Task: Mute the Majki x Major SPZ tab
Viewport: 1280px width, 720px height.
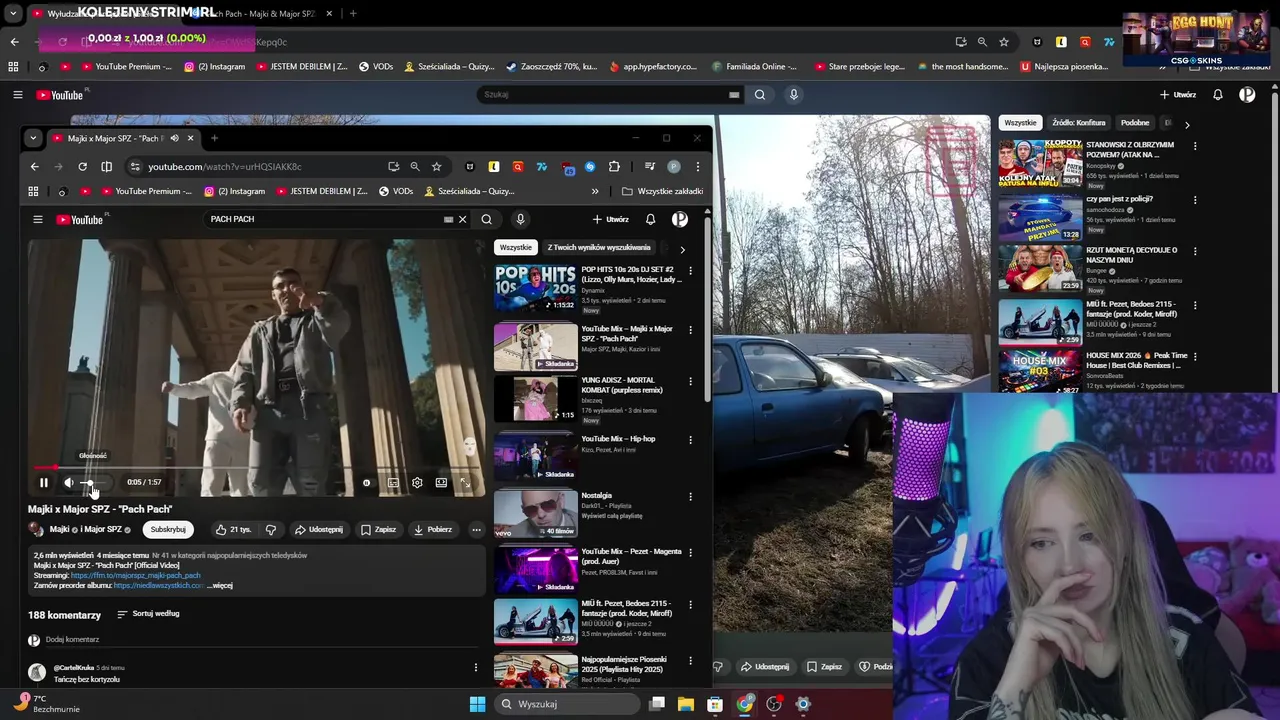Action: 174,138
